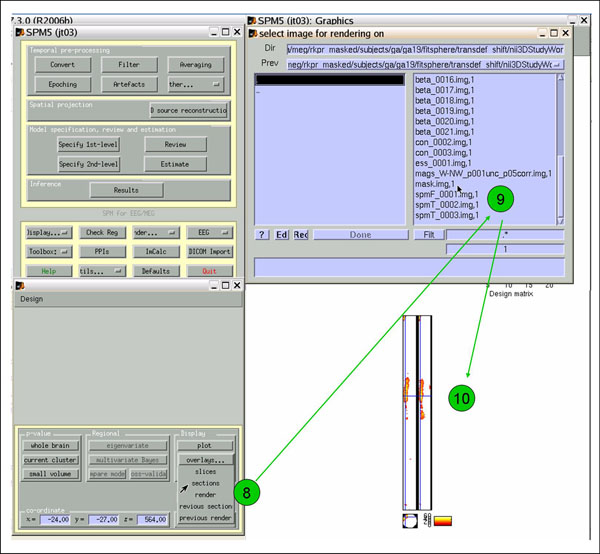
Task: Click the 'Rec' button in file selector
Action: coord(301,234)
